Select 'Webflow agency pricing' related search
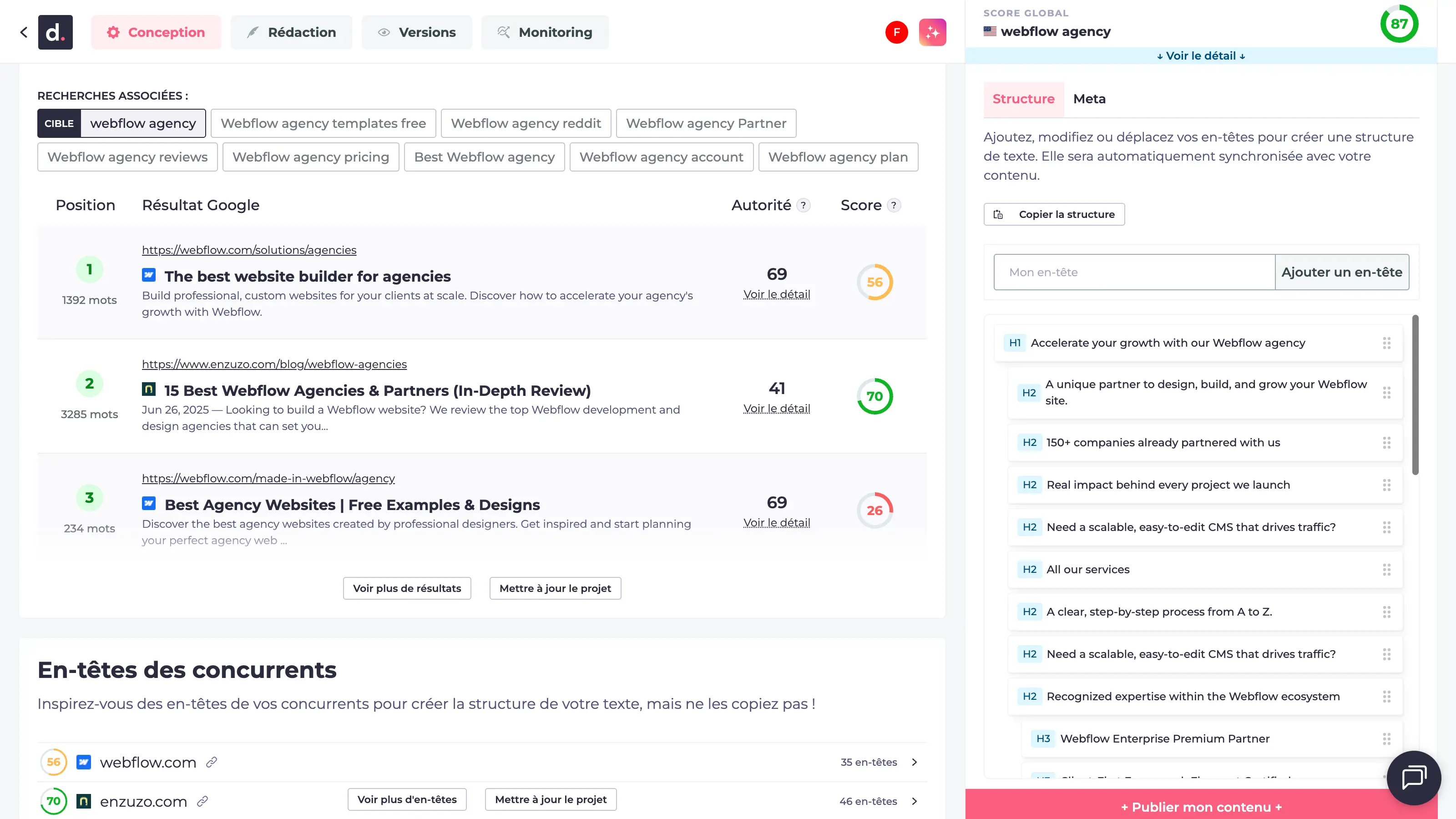Image resolution: width=1456 pixels, height=819 pixels. [311, 157]
